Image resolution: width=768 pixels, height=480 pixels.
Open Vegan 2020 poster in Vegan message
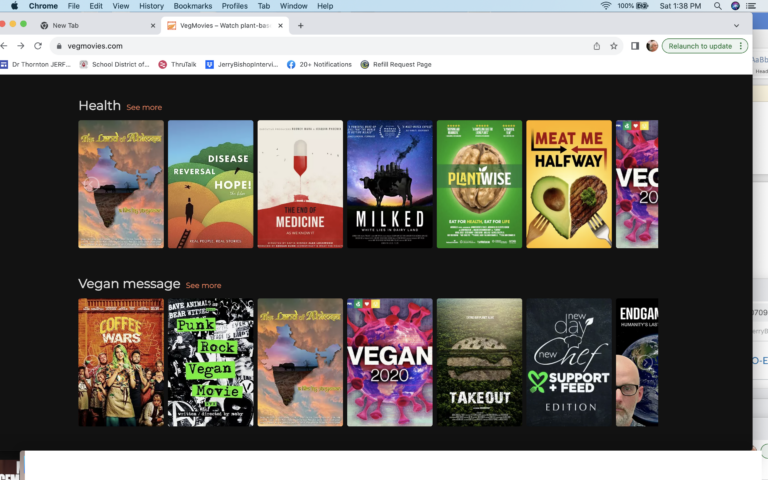pos(390,362)
